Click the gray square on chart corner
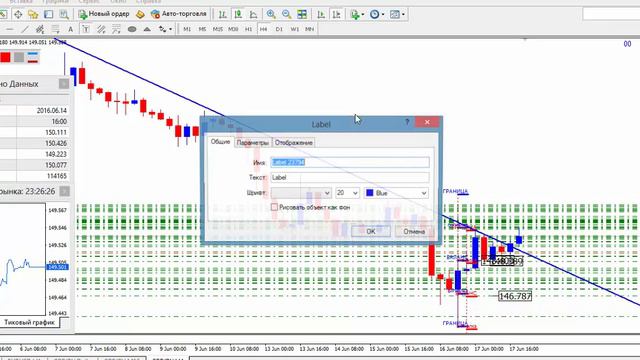Screen dimensions: 640x360 [19, 57]
